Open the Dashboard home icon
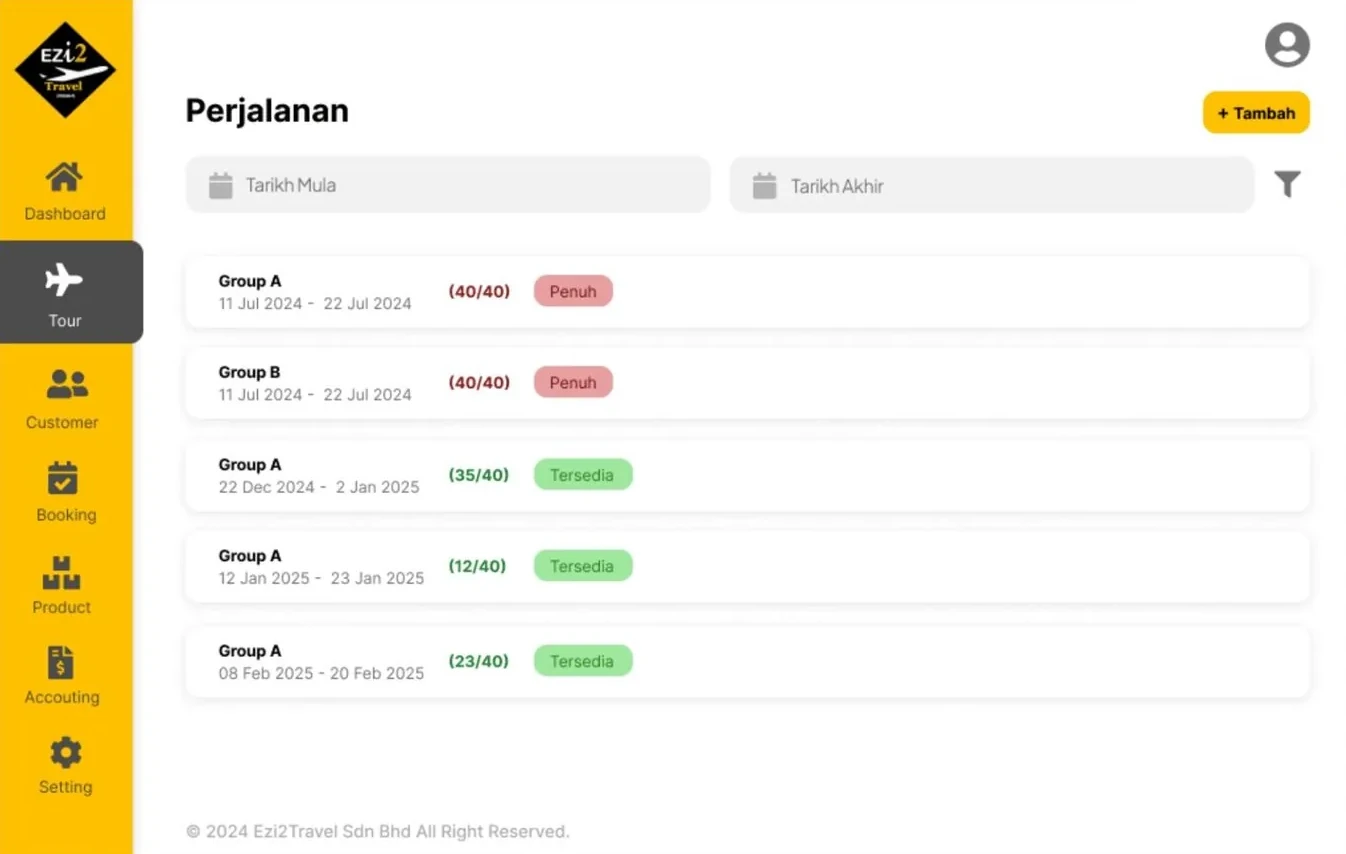1346x854 pixels. click(x=64, y=177)
